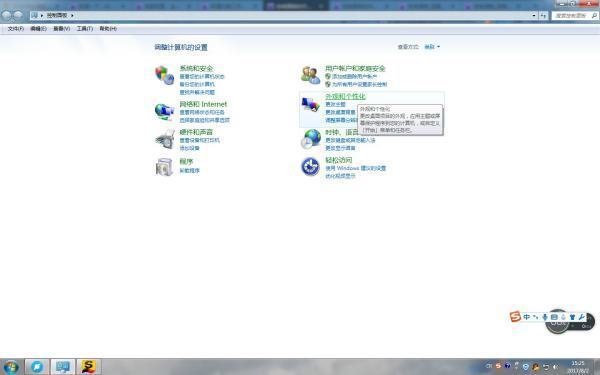Toggle Sogou IME 中 Chinese/English mode
The height and width of the screenshot is (375, 600).
pyautogui.click(x=527, y=317)
